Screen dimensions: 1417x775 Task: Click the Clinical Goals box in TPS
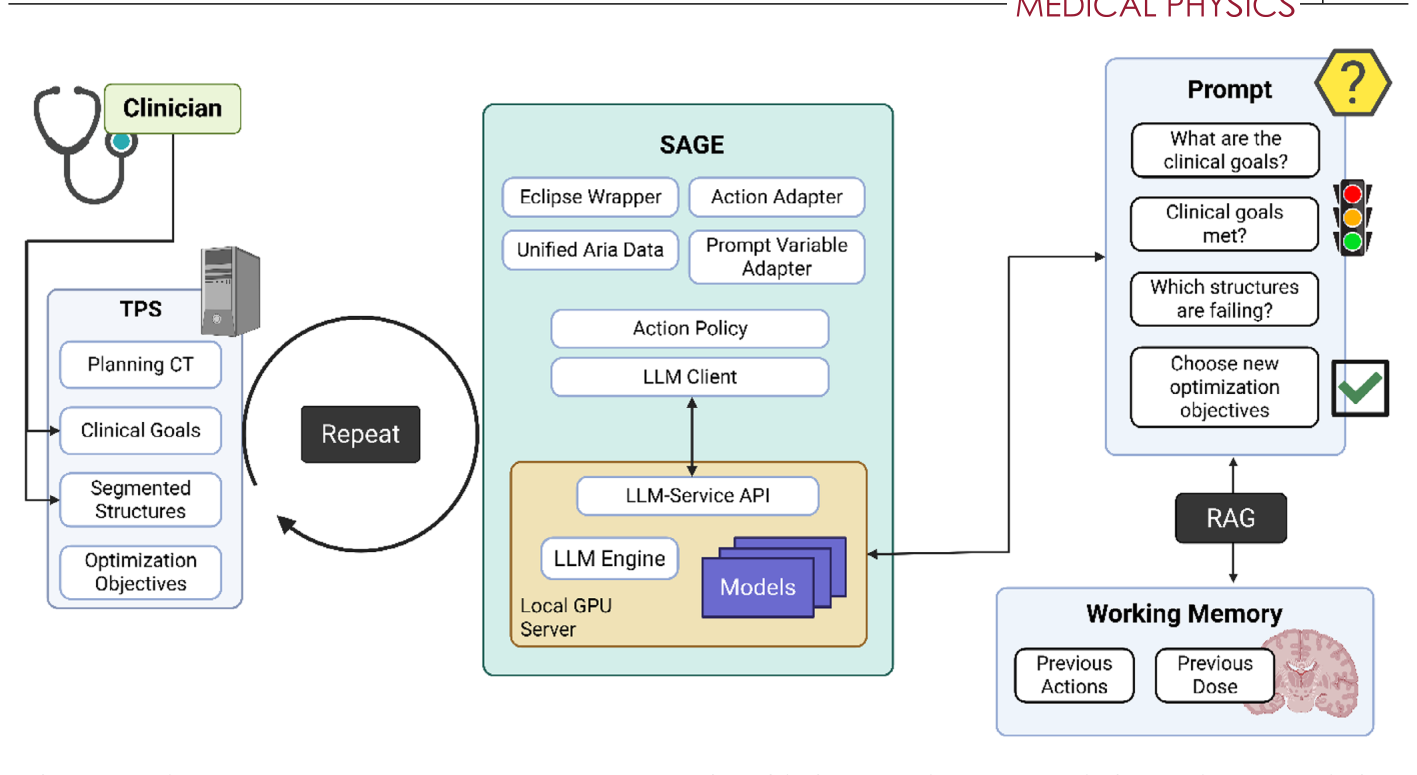click(x=140, y=431)
